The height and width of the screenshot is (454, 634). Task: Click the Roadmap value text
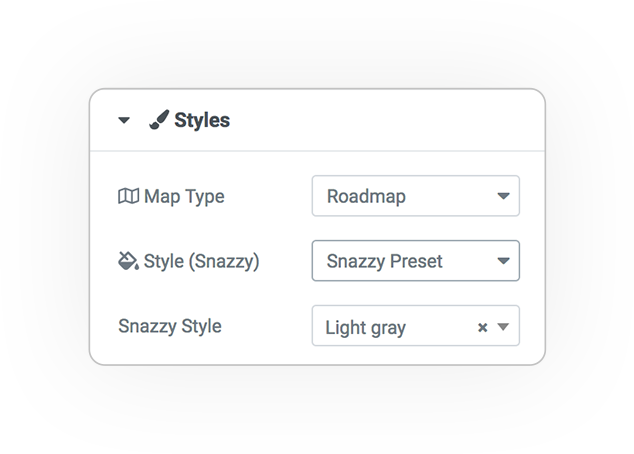click(366, 196)
